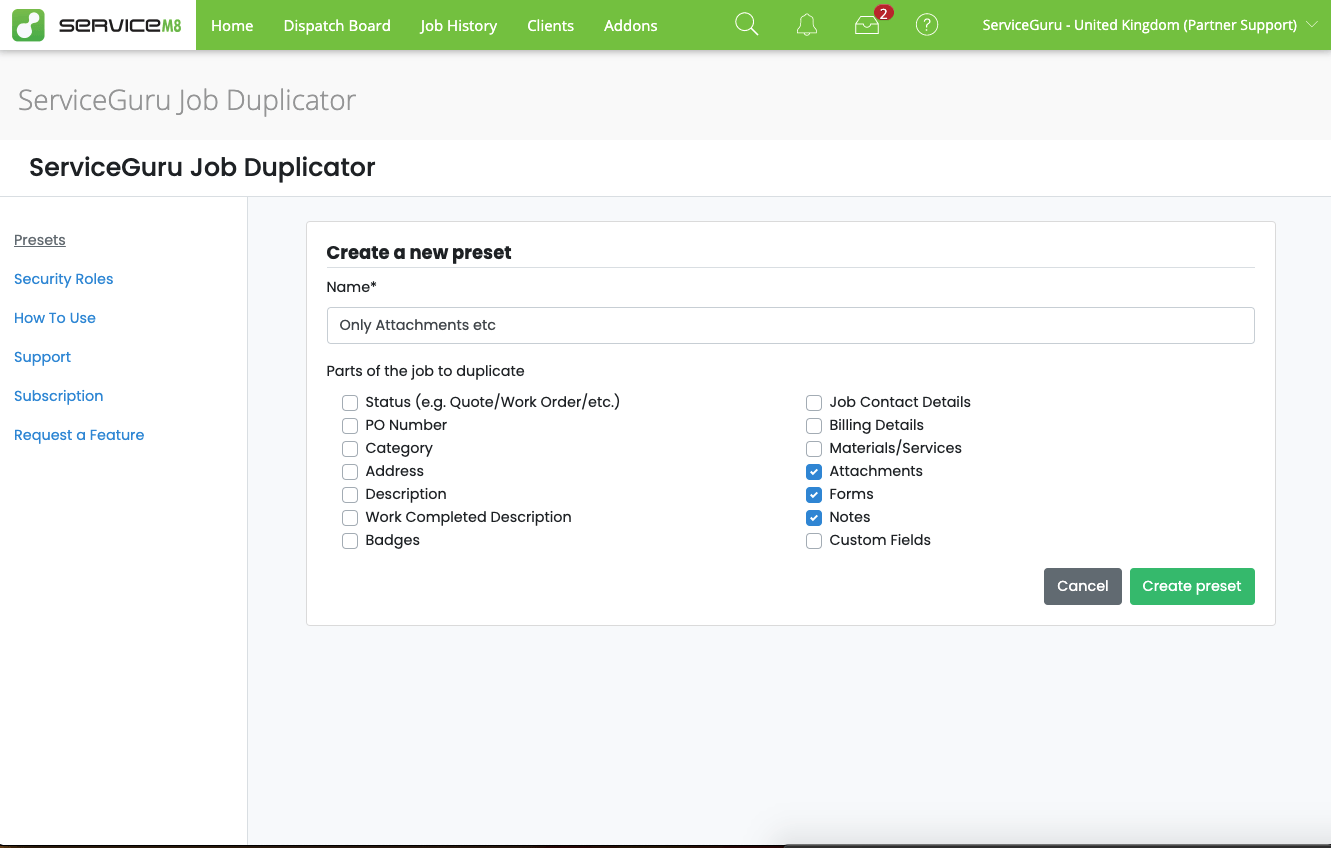This screenshot has width=1331, height=848.
Task: Check the Work Completed Description checkbox
Action: [x=350, y=518]
